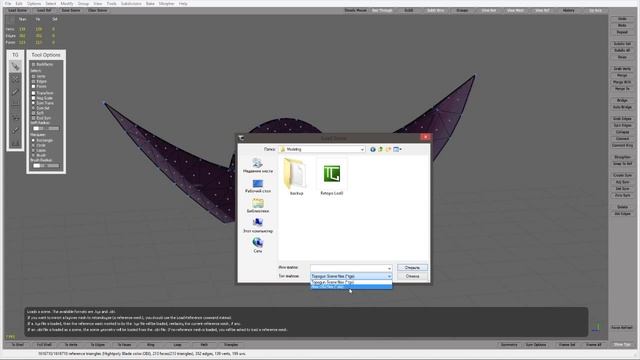
Task: Choose the Lasso marquee radio button
Action: [33, 150]
